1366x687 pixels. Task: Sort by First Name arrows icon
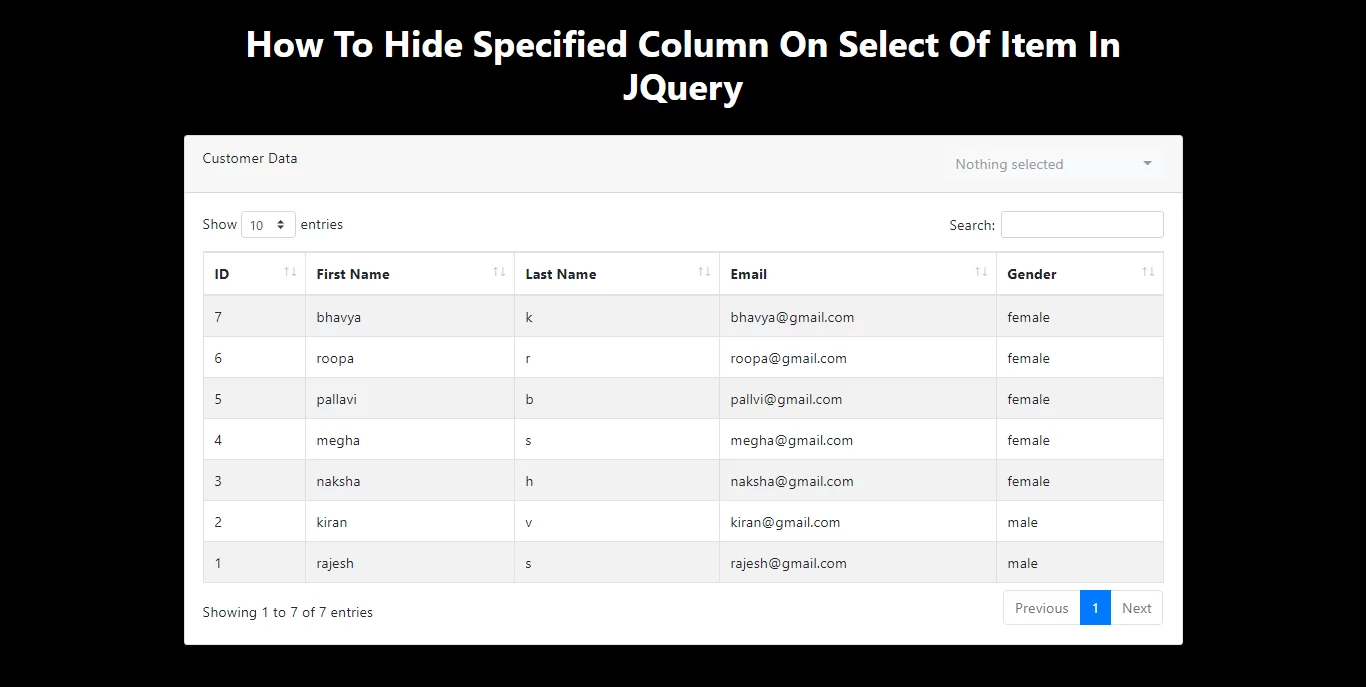(x=499, y=272)
